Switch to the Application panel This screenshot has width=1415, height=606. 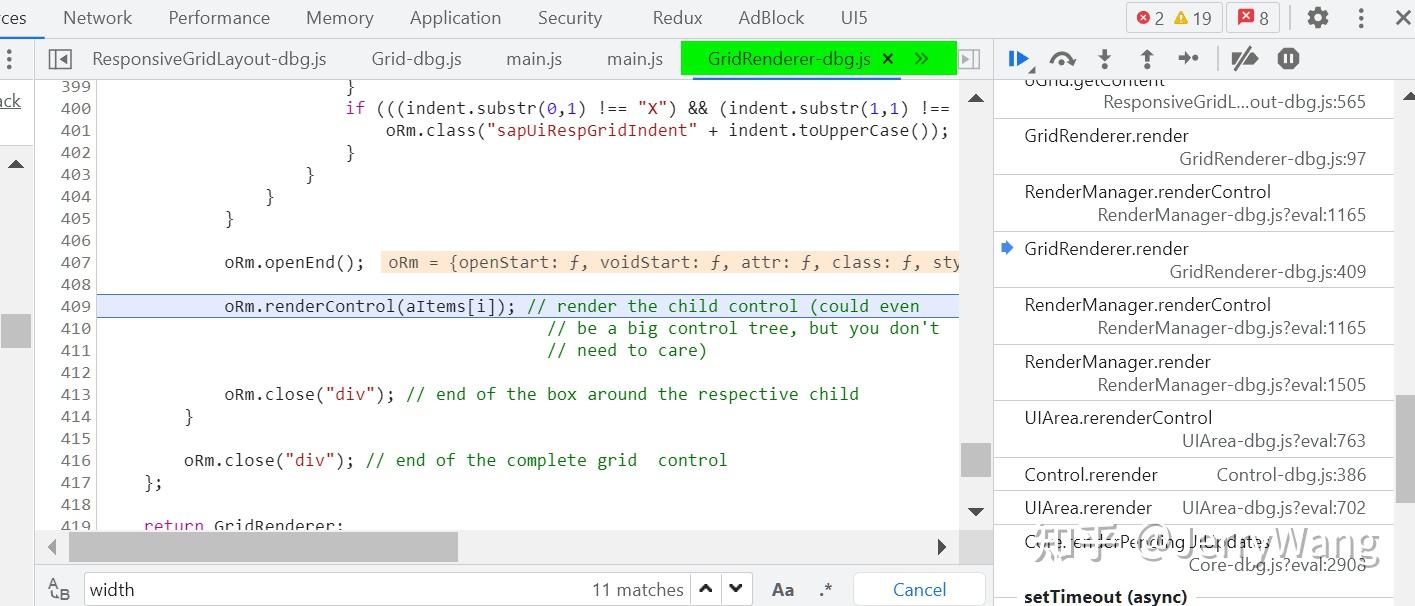point(455,18)
